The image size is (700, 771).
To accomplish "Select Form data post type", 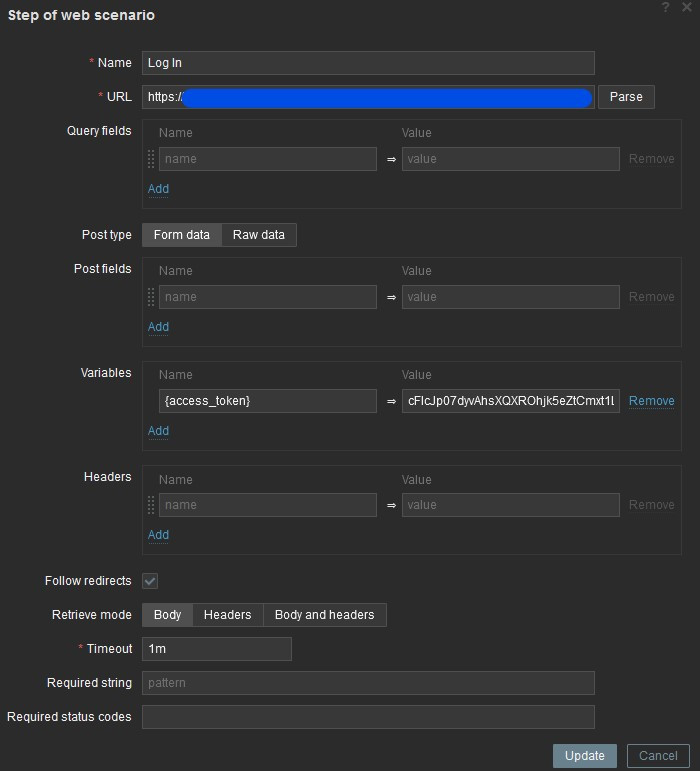I will pyautogui.click(x=182, y=235).
